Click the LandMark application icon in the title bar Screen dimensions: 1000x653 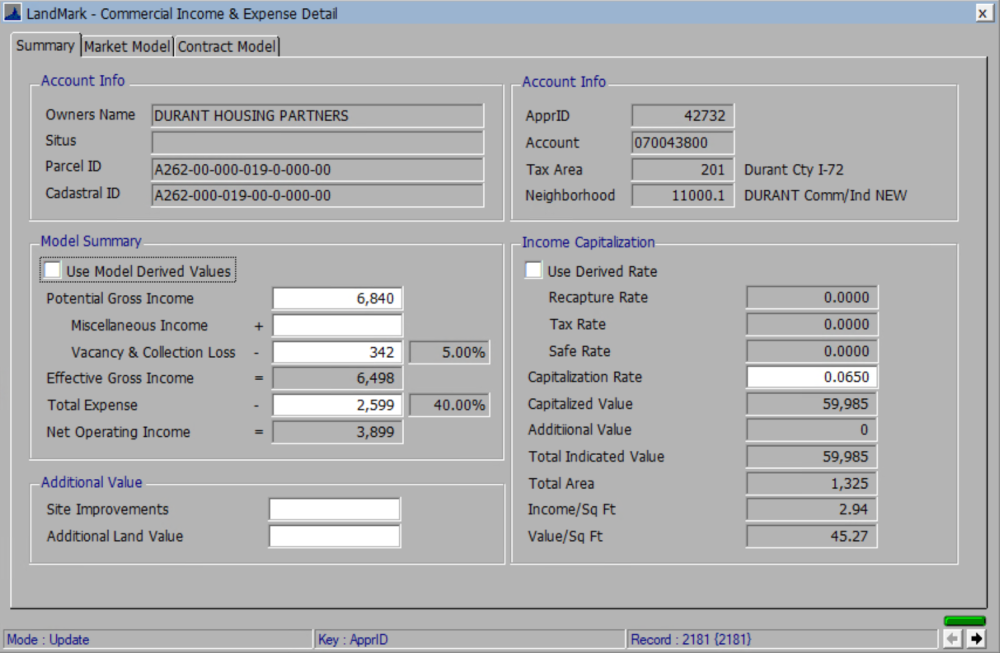tap(12, 13)
